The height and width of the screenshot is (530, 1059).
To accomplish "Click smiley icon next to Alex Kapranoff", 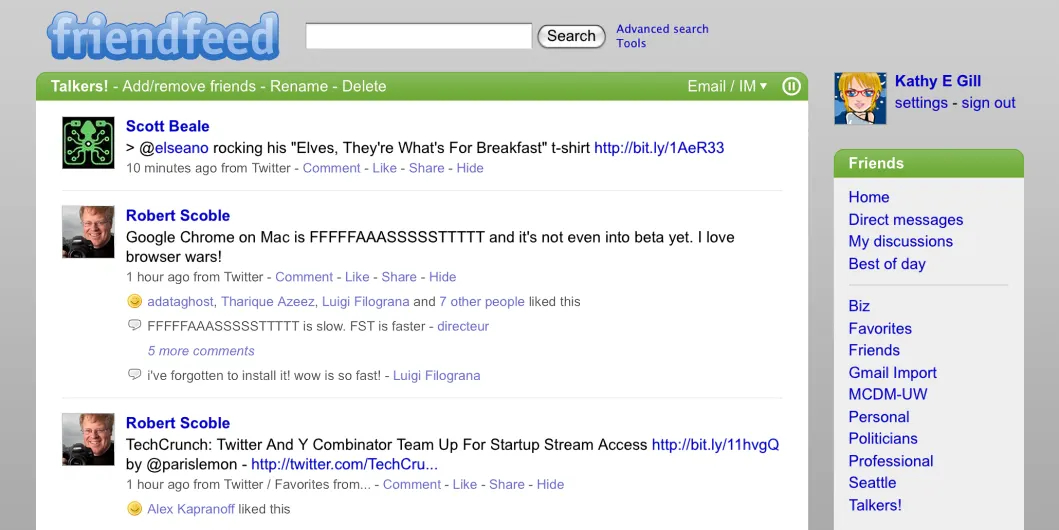I will pyautogui.click(x=135, y=509).
